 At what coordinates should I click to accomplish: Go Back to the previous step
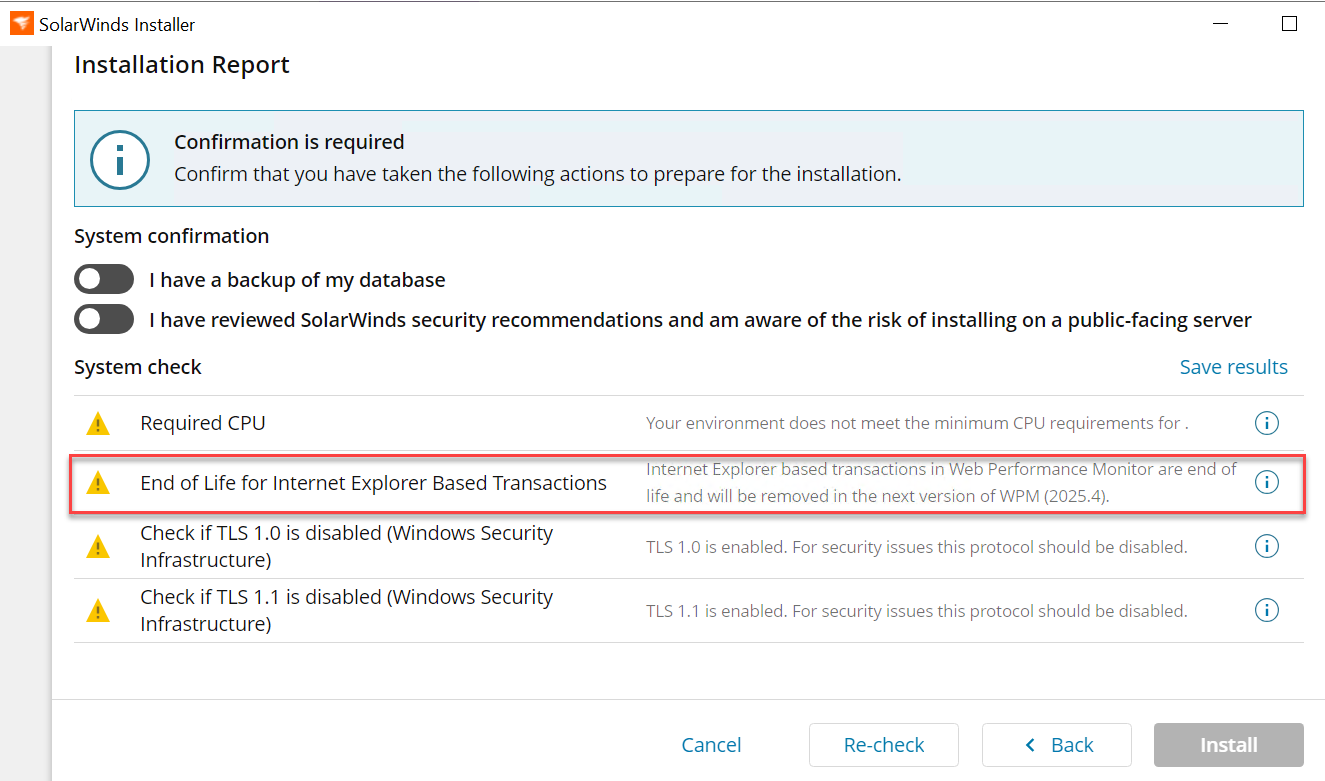(x=1057, y=745)
